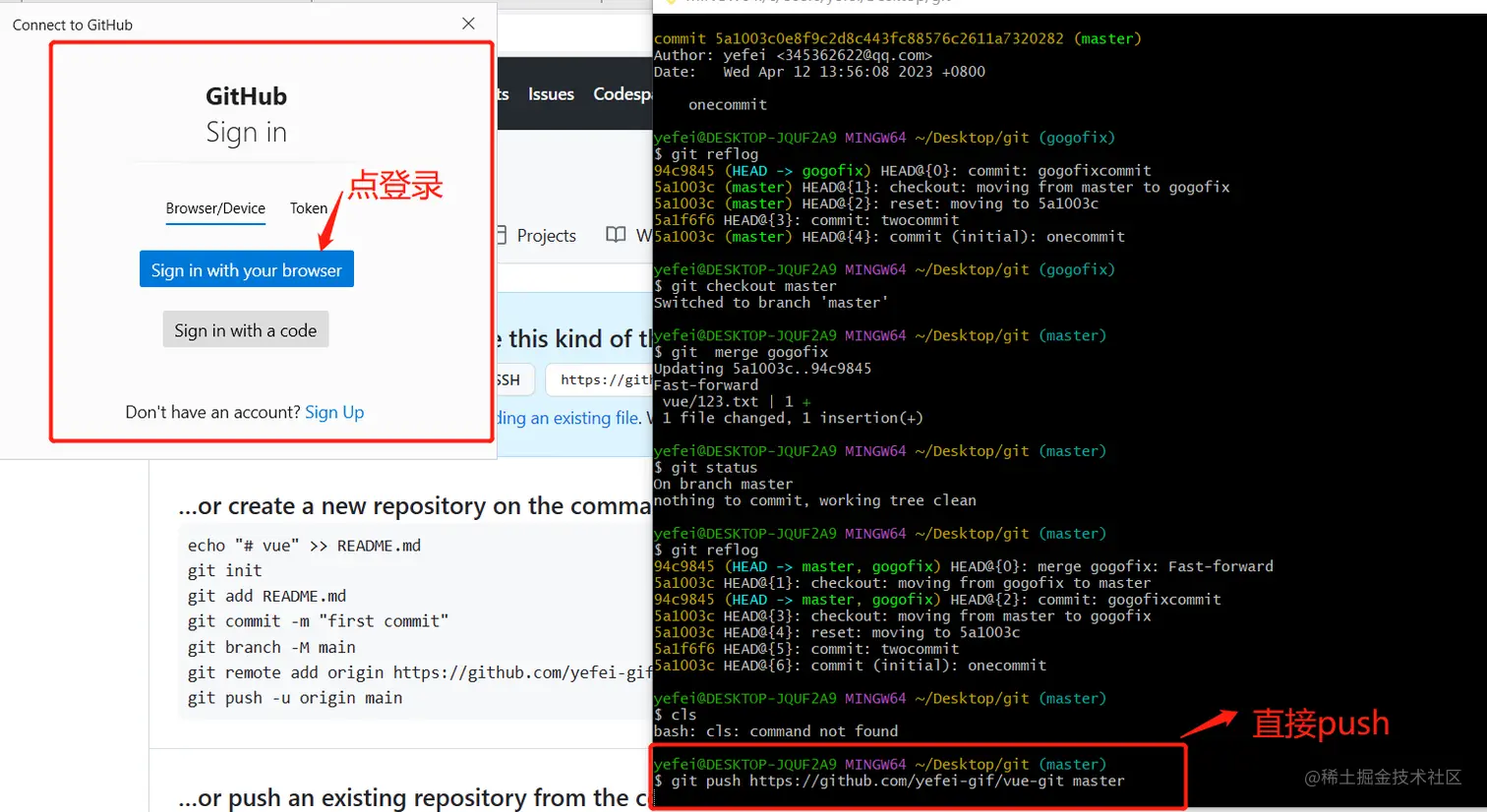This screenshot has height=812, width=1487.
Task: Click the 'onecommit' message in terminal
Action: [728, 104]
